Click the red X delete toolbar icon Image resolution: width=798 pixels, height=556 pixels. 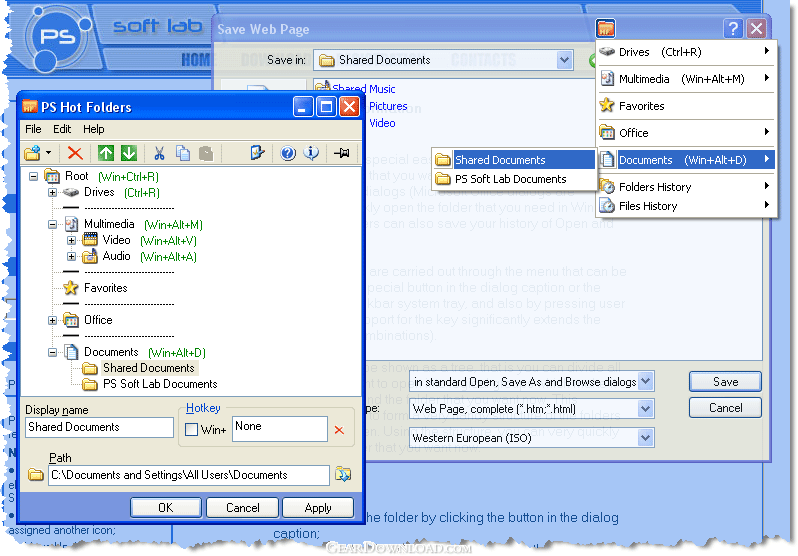(75, 153)
